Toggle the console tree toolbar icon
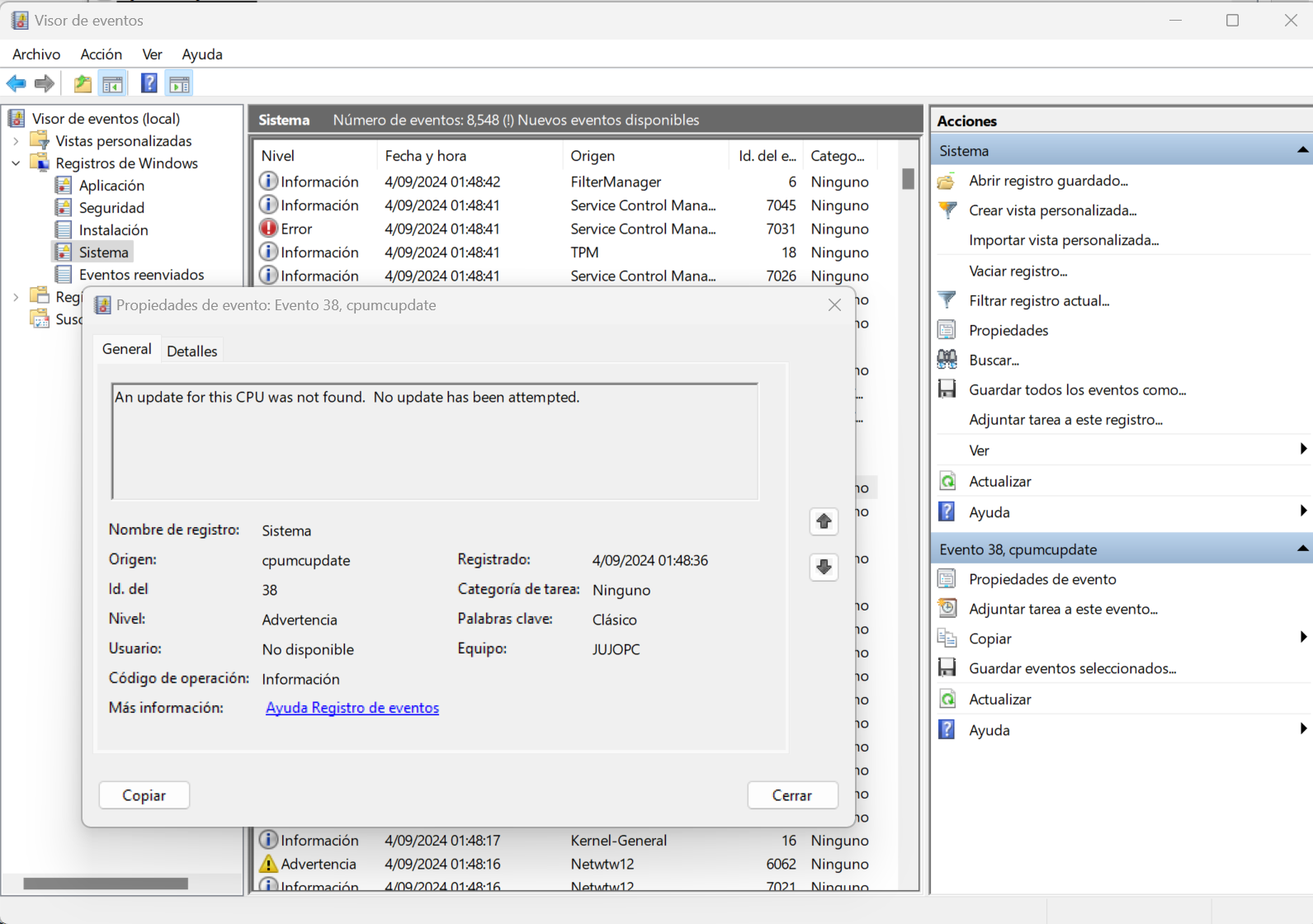The width and height of the screenshot is (1313, 924). click(x=113, y=83)
